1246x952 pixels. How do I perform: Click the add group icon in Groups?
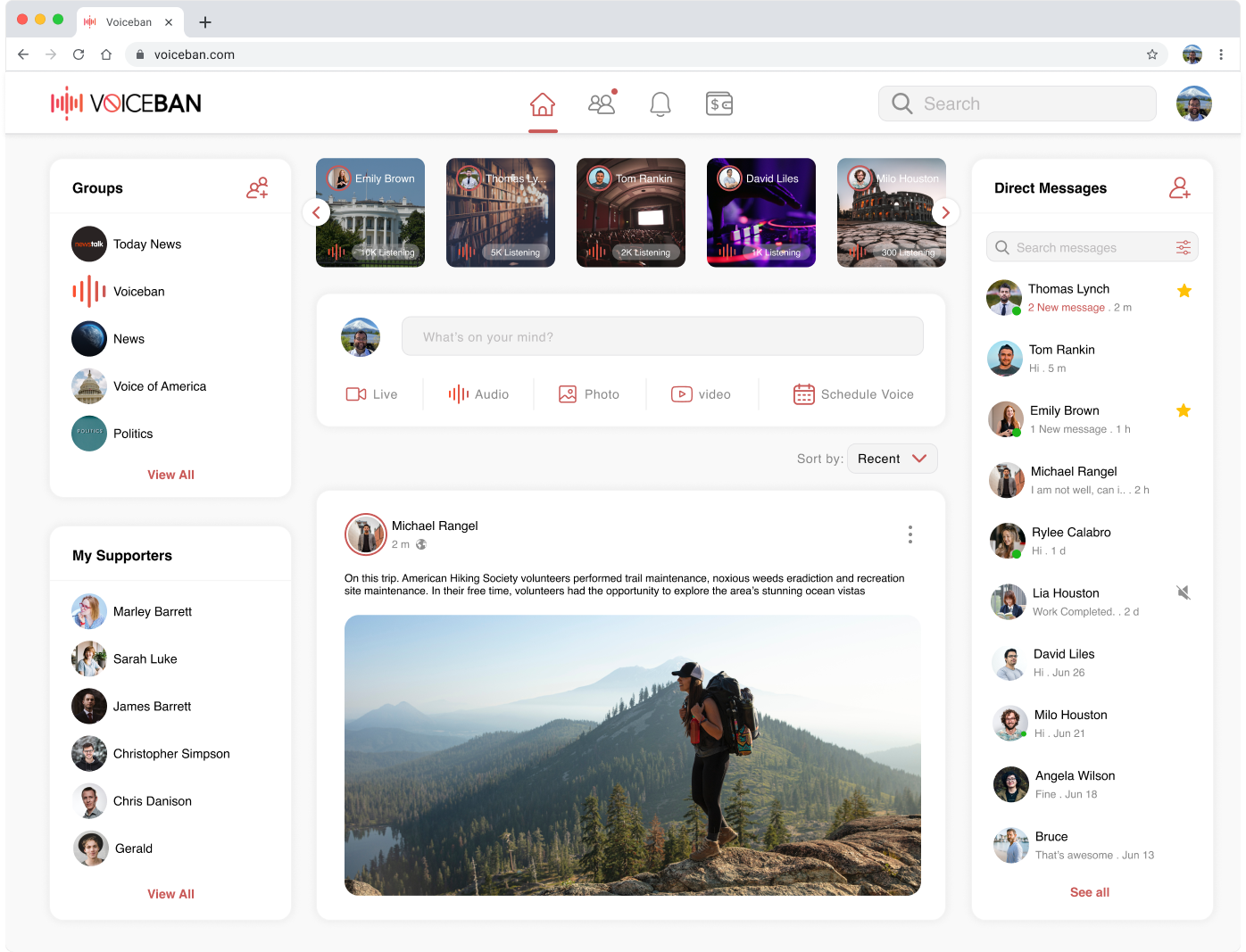click(257, 188)
